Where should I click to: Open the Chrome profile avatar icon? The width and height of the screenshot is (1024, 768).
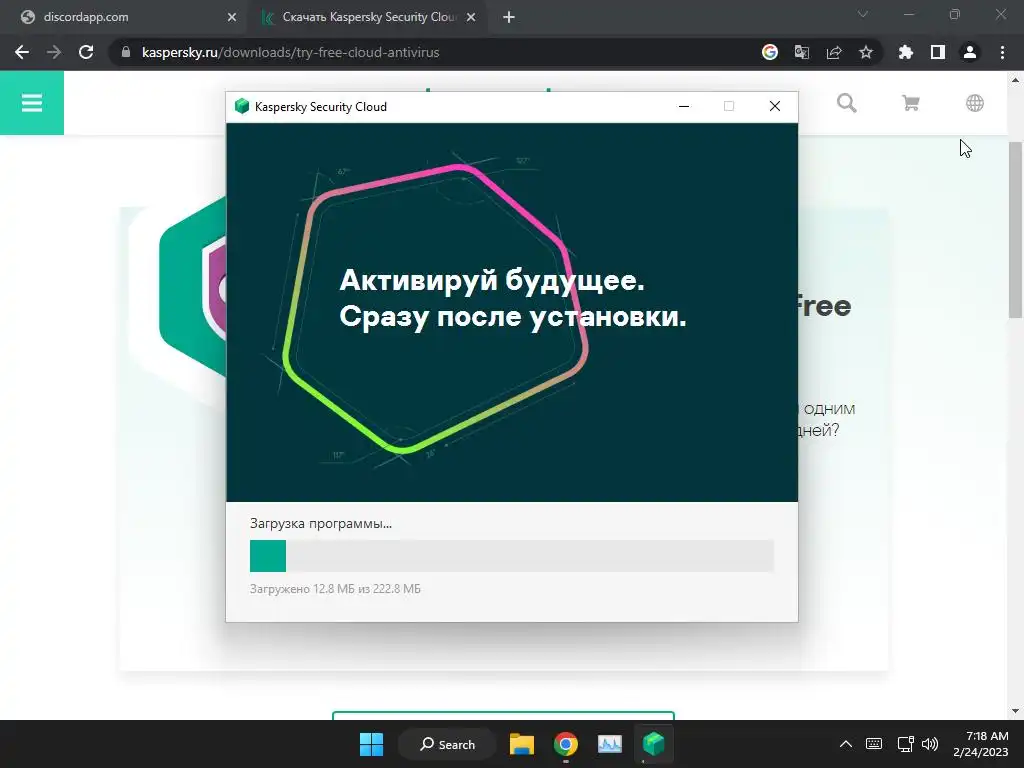coord(970,52)
